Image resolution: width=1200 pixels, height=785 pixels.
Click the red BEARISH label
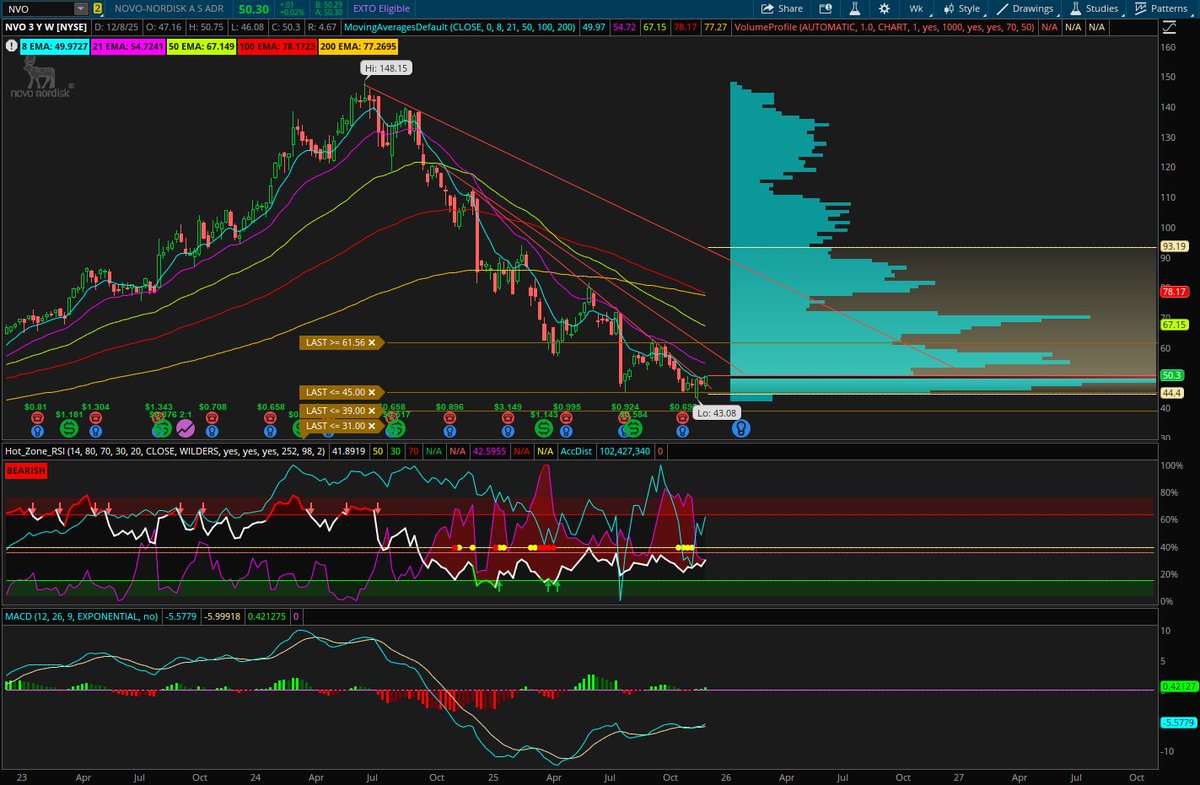click(26, 470)
